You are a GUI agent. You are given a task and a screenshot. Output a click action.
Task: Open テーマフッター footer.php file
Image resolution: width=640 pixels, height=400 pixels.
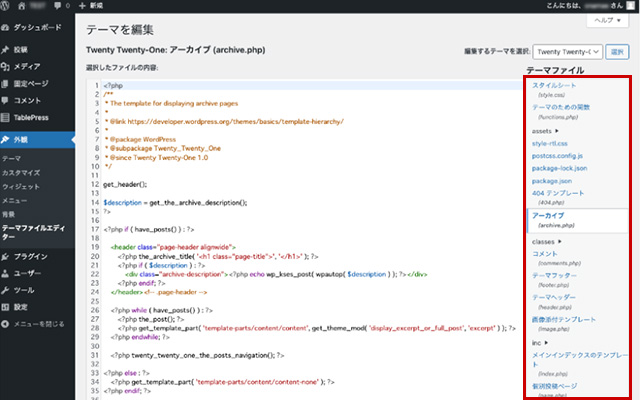click(x=554, y=276)
